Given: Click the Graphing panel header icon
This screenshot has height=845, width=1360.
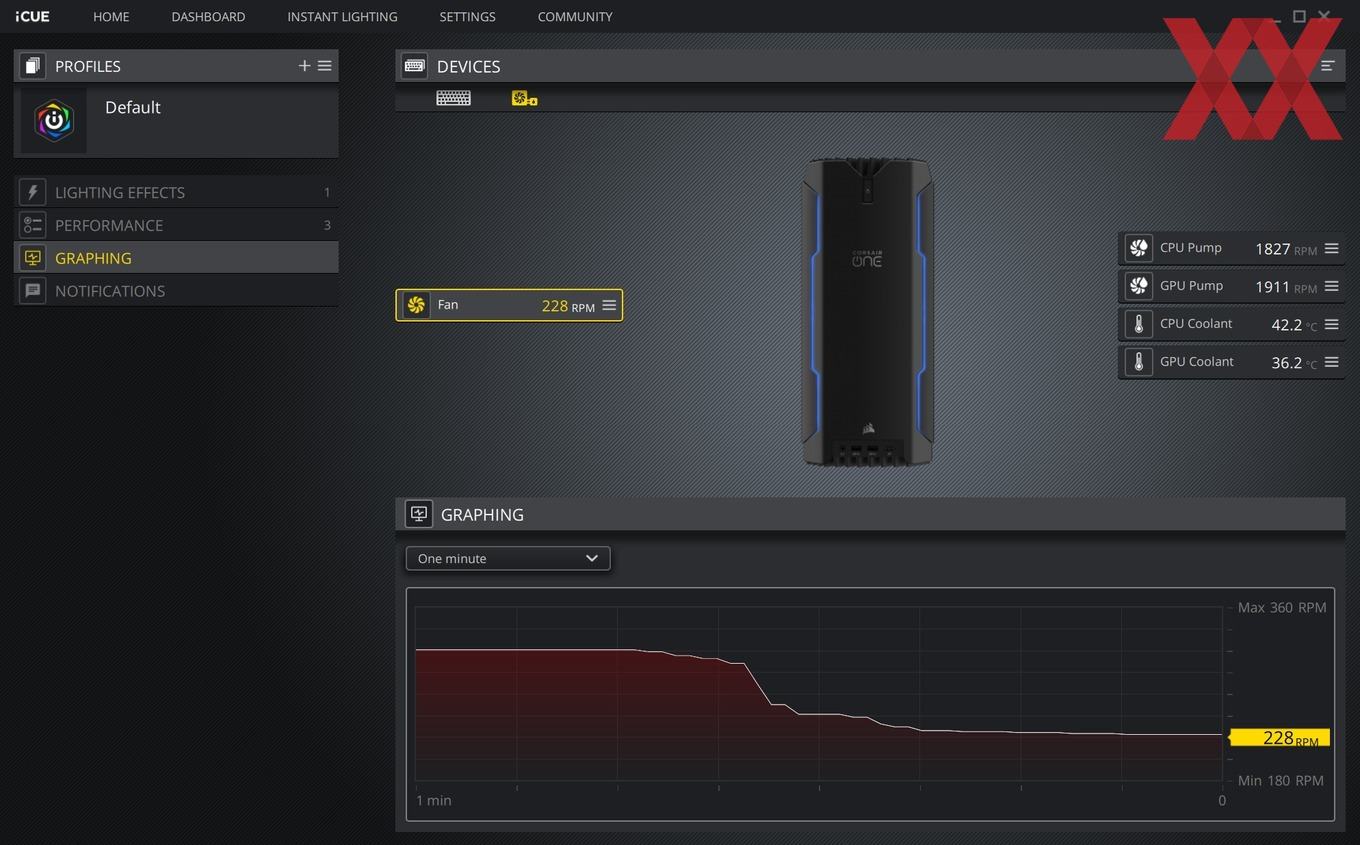Looking at the screenshot, I should 418,514.
